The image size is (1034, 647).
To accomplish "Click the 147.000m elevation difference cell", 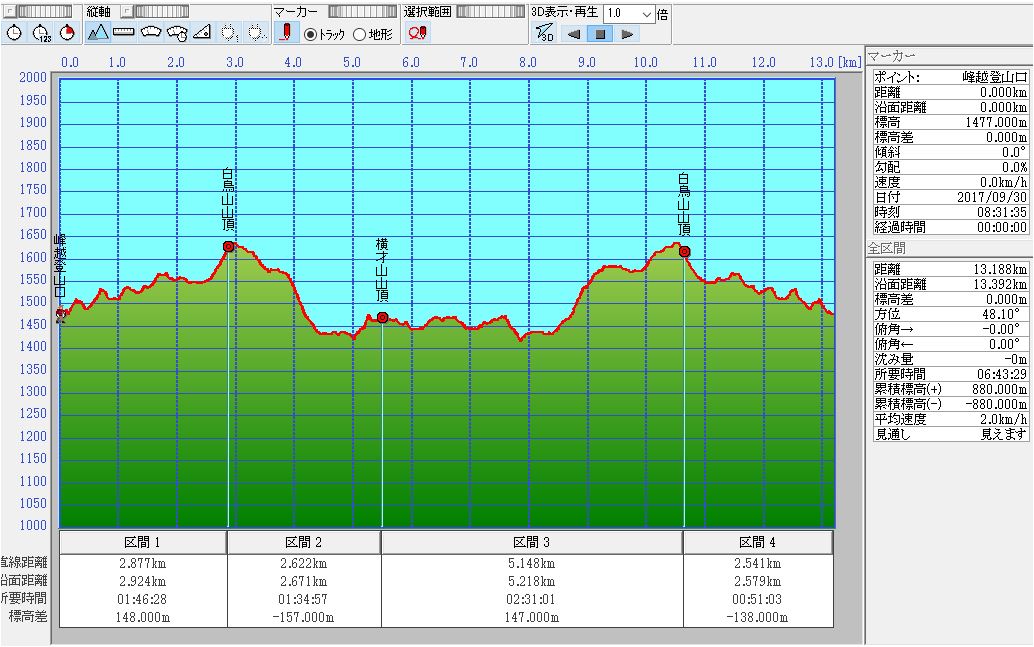I will point(532,617).
